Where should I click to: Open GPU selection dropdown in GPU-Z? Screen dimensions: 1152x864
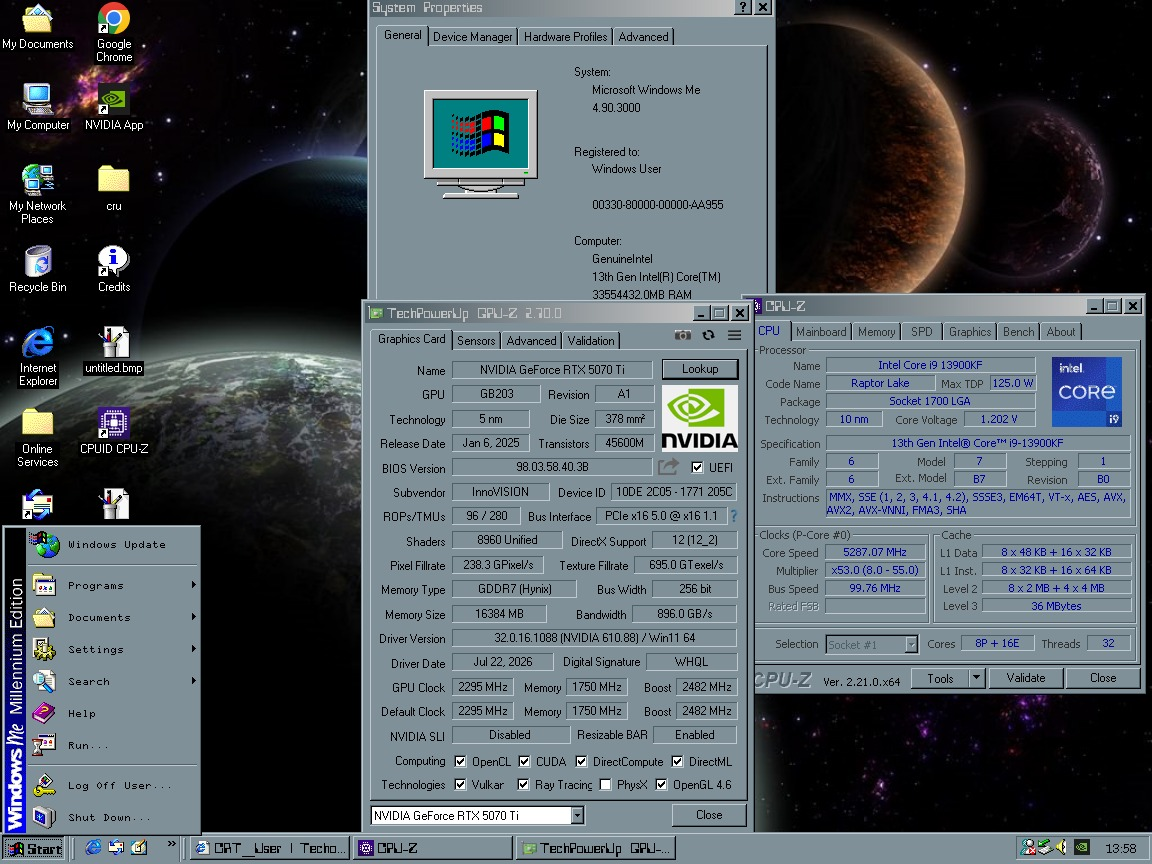click(x=577, y=815)
